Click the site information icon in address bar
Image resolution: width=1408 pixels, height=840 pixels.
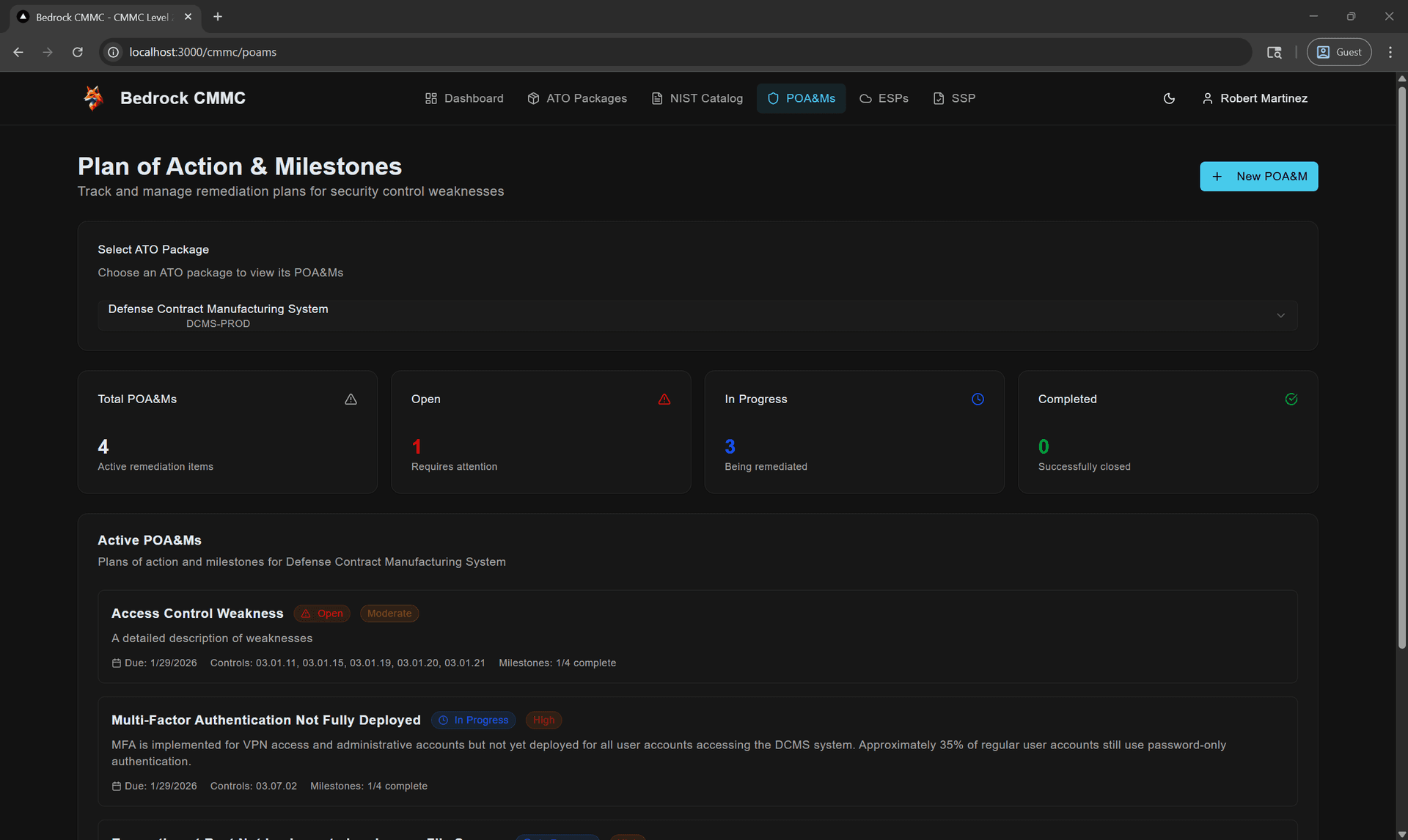pyautogui.click(x=114, y=52)
